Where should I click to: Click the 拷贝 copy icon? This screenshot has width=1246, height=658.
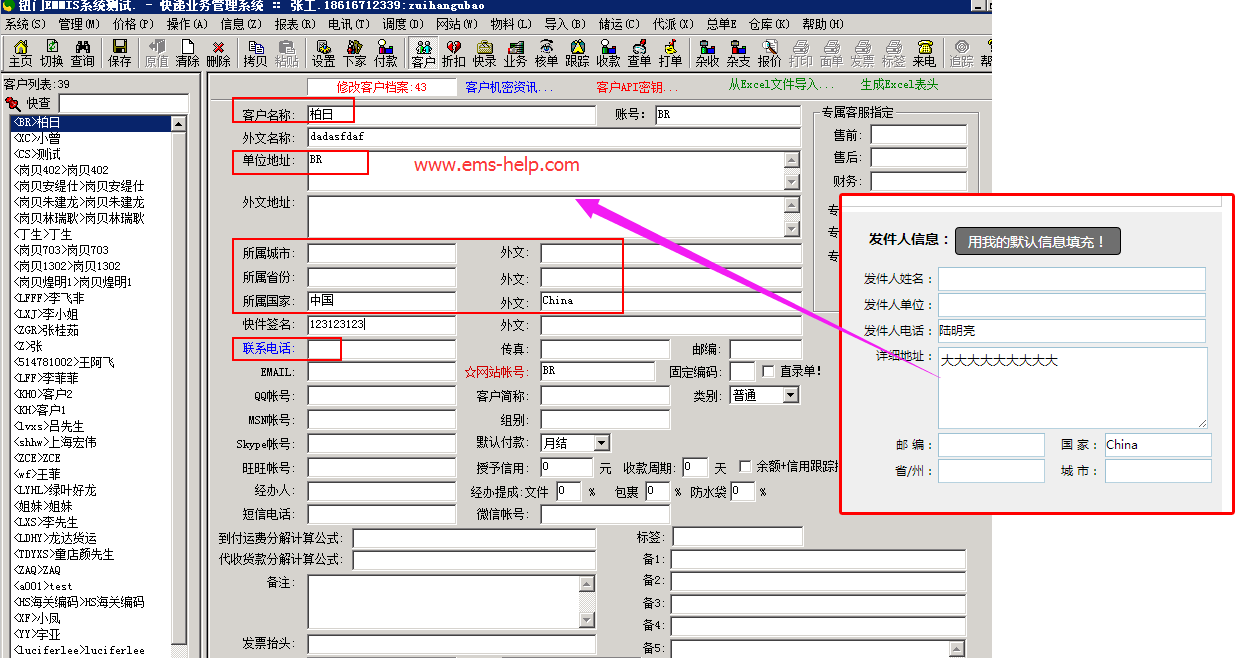coord(255,54)
